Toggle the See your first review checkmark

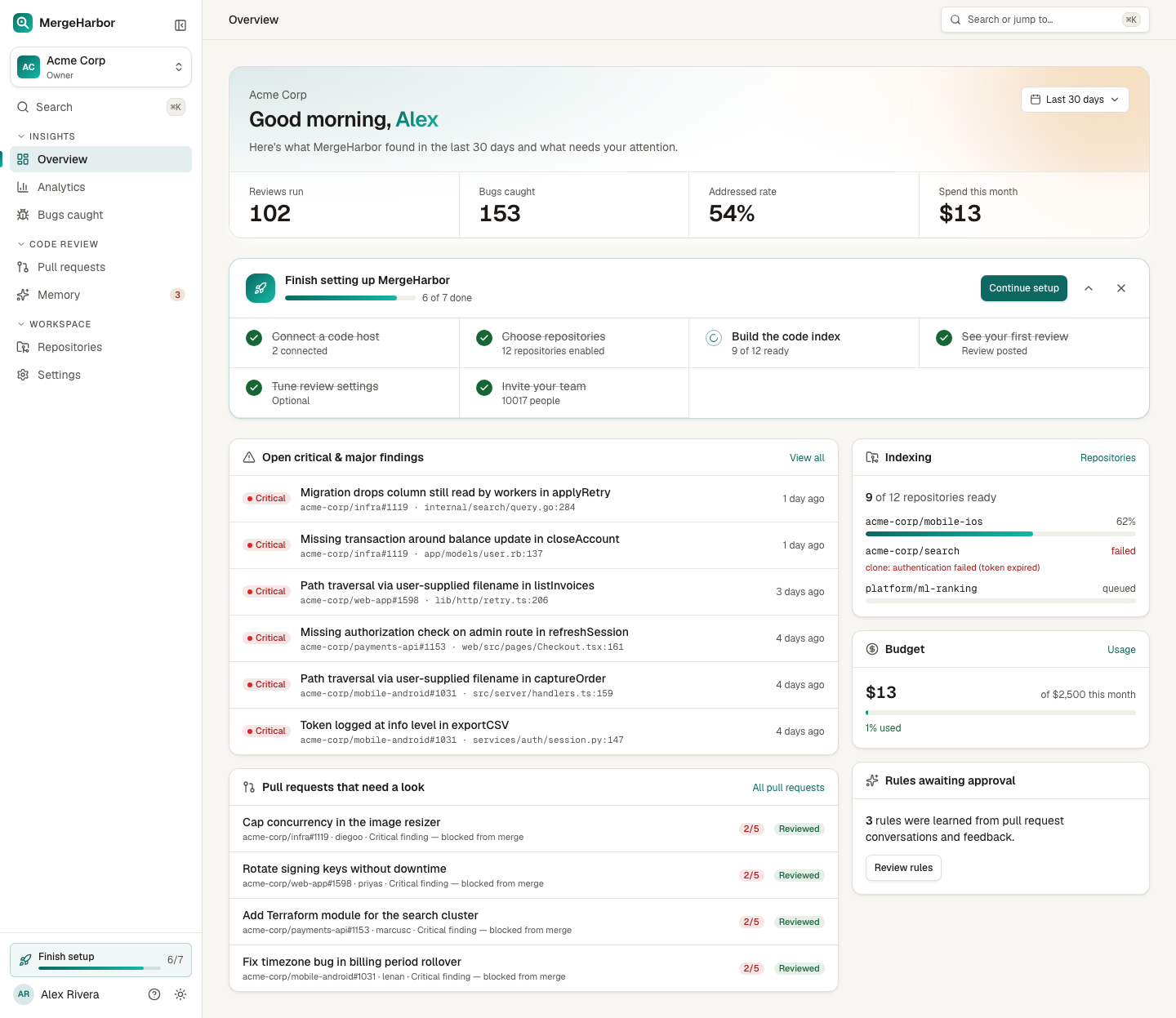(944, 338)
